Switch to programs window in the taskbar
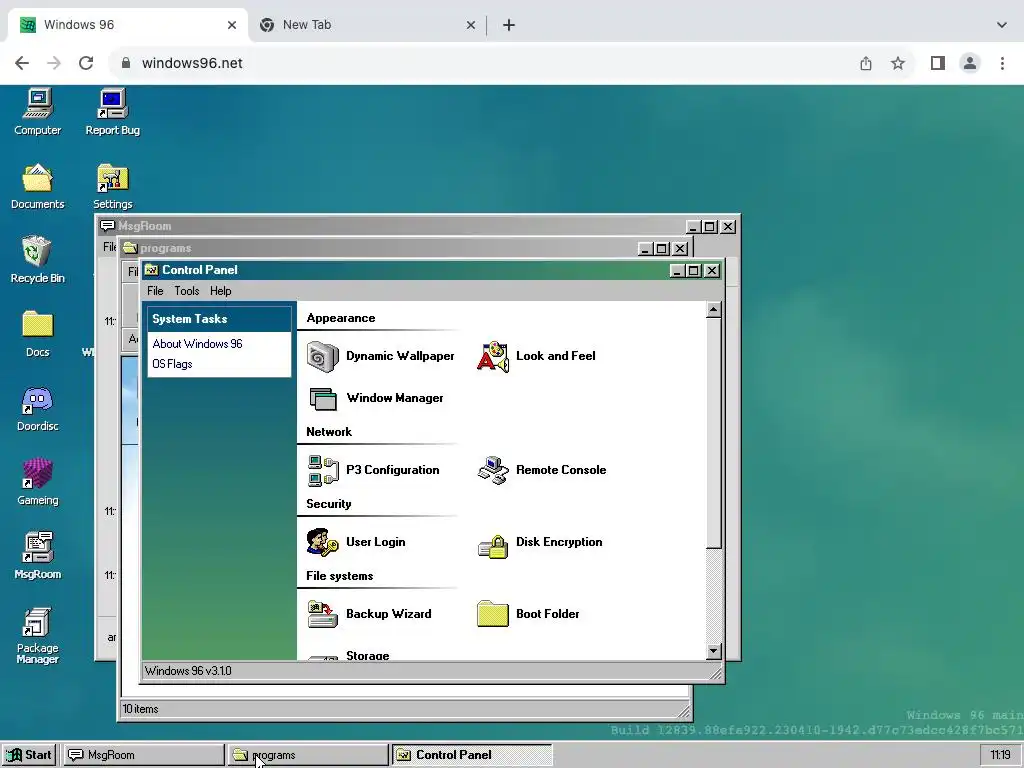 [308, 755]
